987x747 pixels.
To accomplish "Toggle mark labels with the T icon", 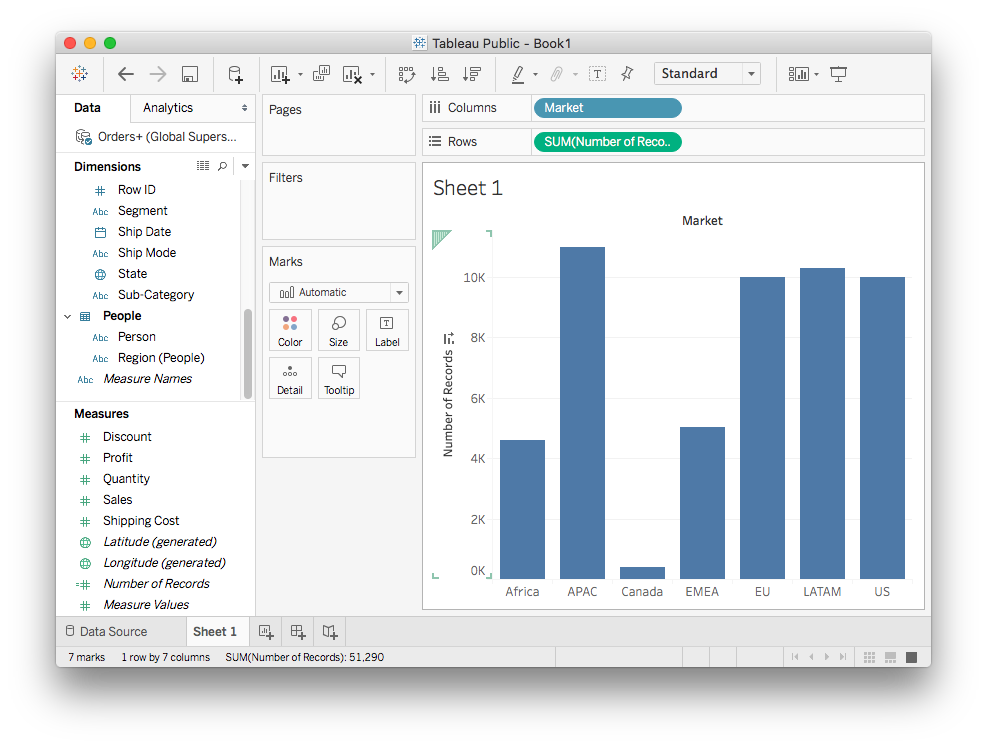I will [x=597, y=74].
